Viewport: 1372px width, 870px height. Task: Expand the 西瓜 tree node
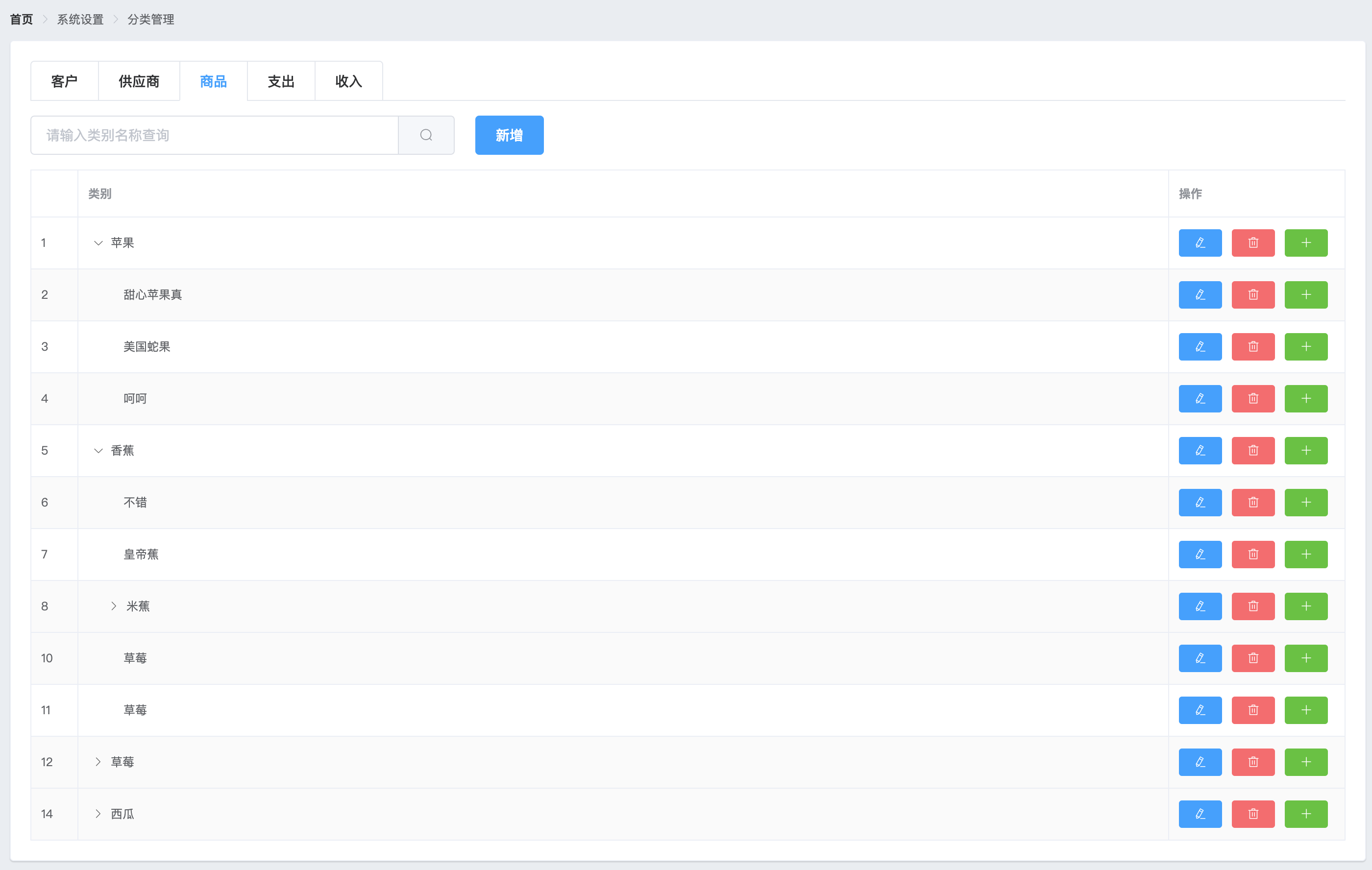pos(98,813)
